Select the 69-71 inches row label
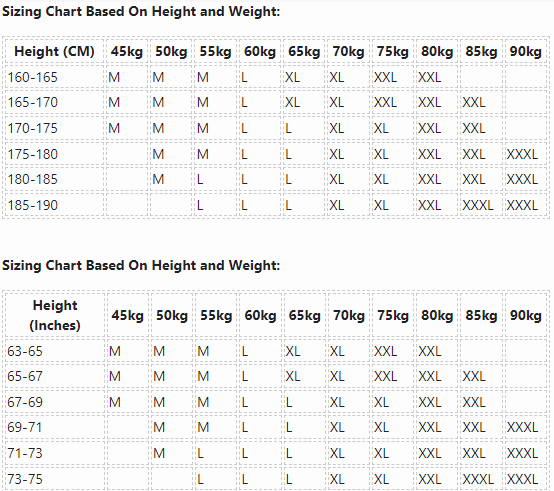This screenshot has height=491, width=554. 25,427
